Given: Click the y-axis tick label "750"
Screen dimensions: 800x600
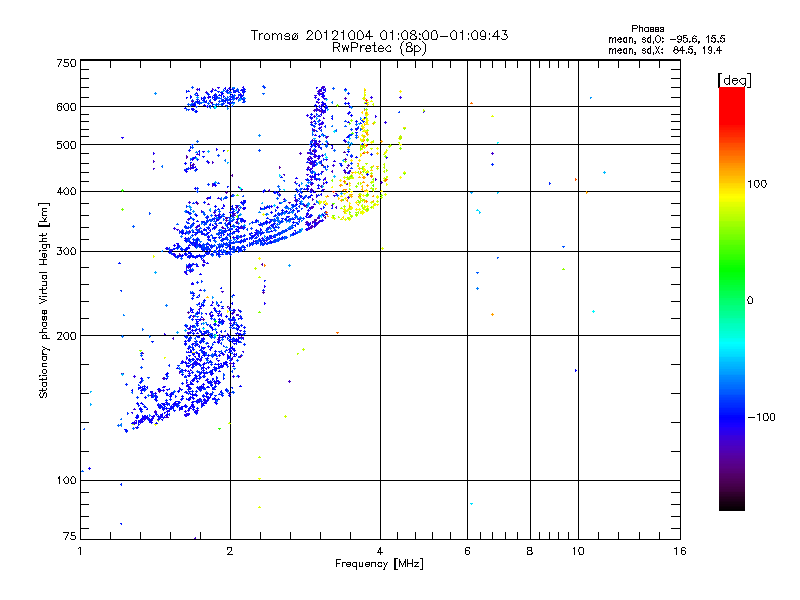Looking at the screenshot, I should [66, 63].
